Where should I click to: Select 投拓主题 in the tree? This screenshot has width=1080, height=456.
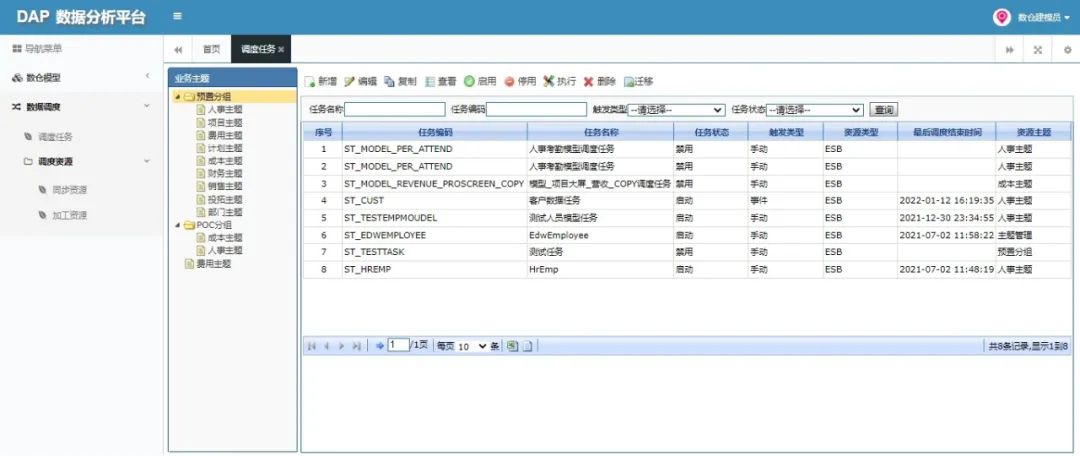pos(225,199)
